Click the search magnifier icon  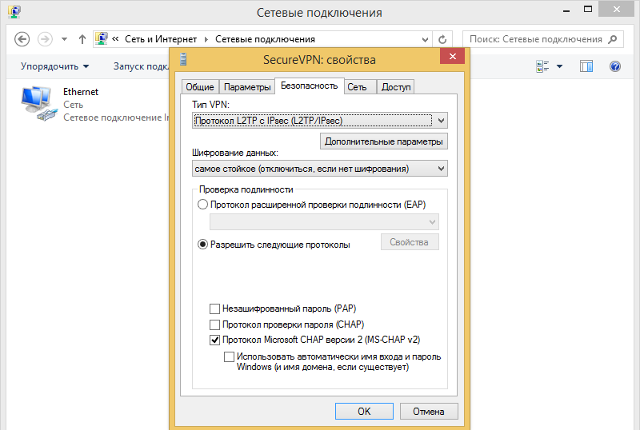click(612, 39)
